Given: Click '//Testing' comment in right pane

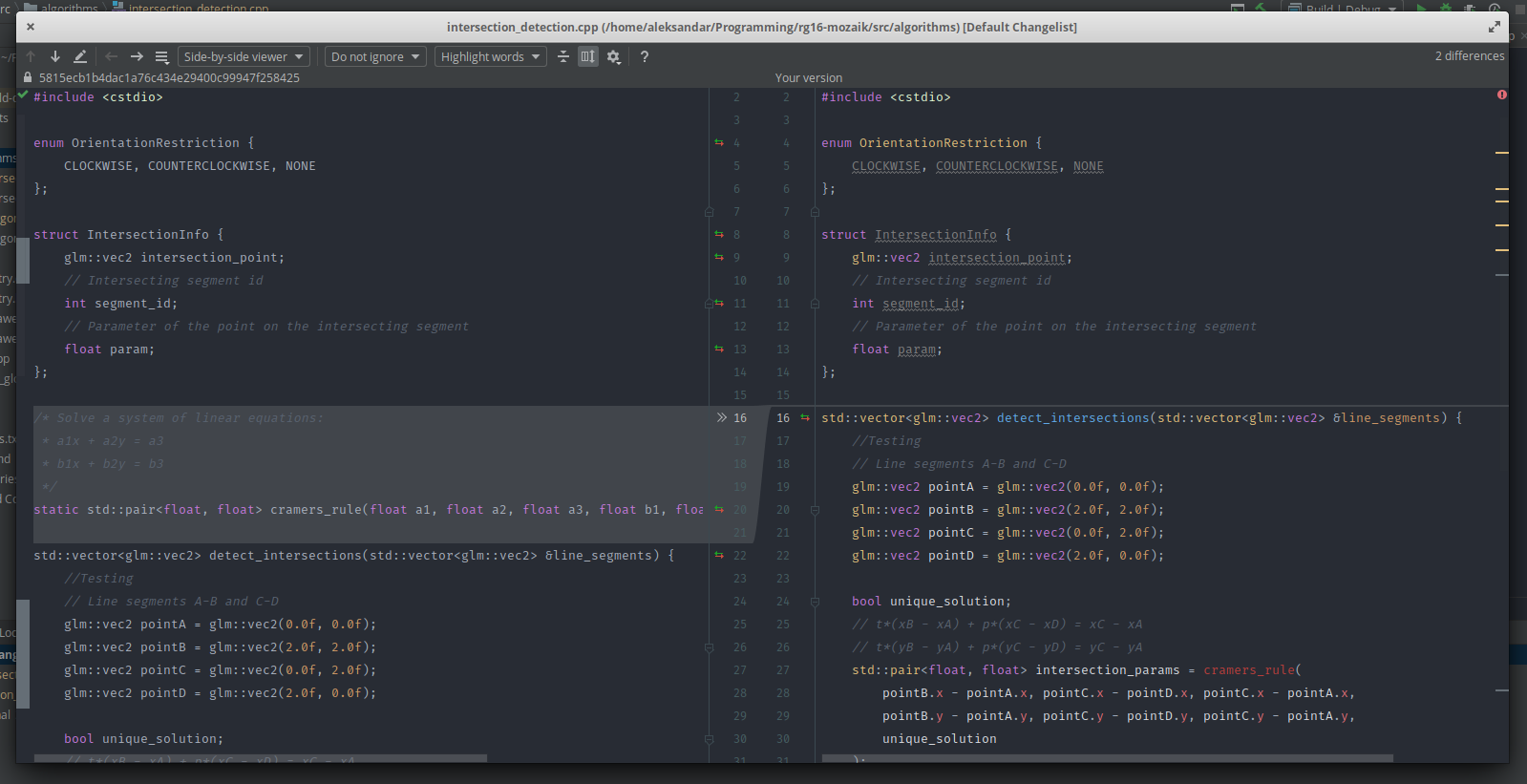Looking at the screenshot, I should [886, 441].
